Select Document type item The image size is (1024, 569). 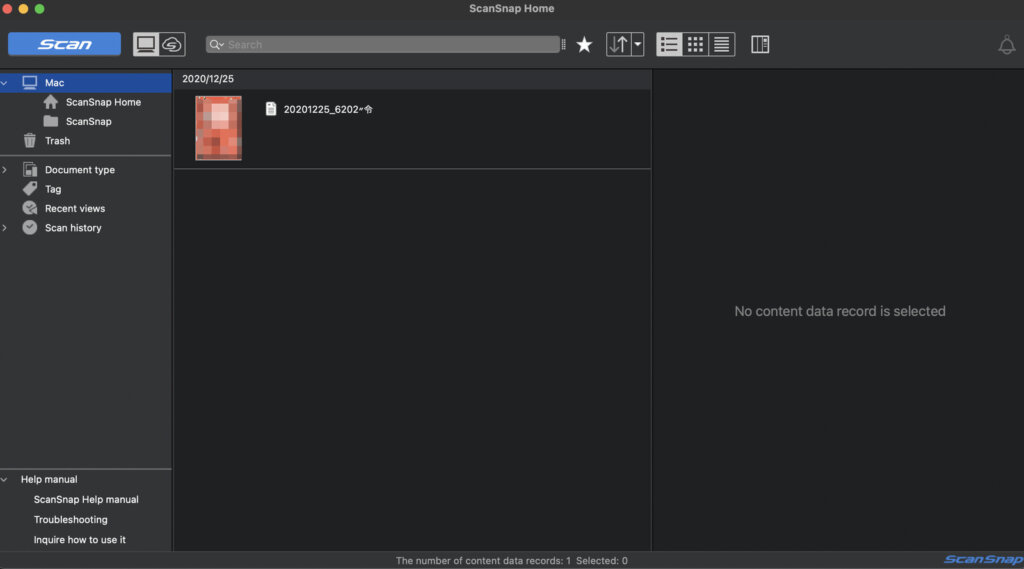coord(80,170)
